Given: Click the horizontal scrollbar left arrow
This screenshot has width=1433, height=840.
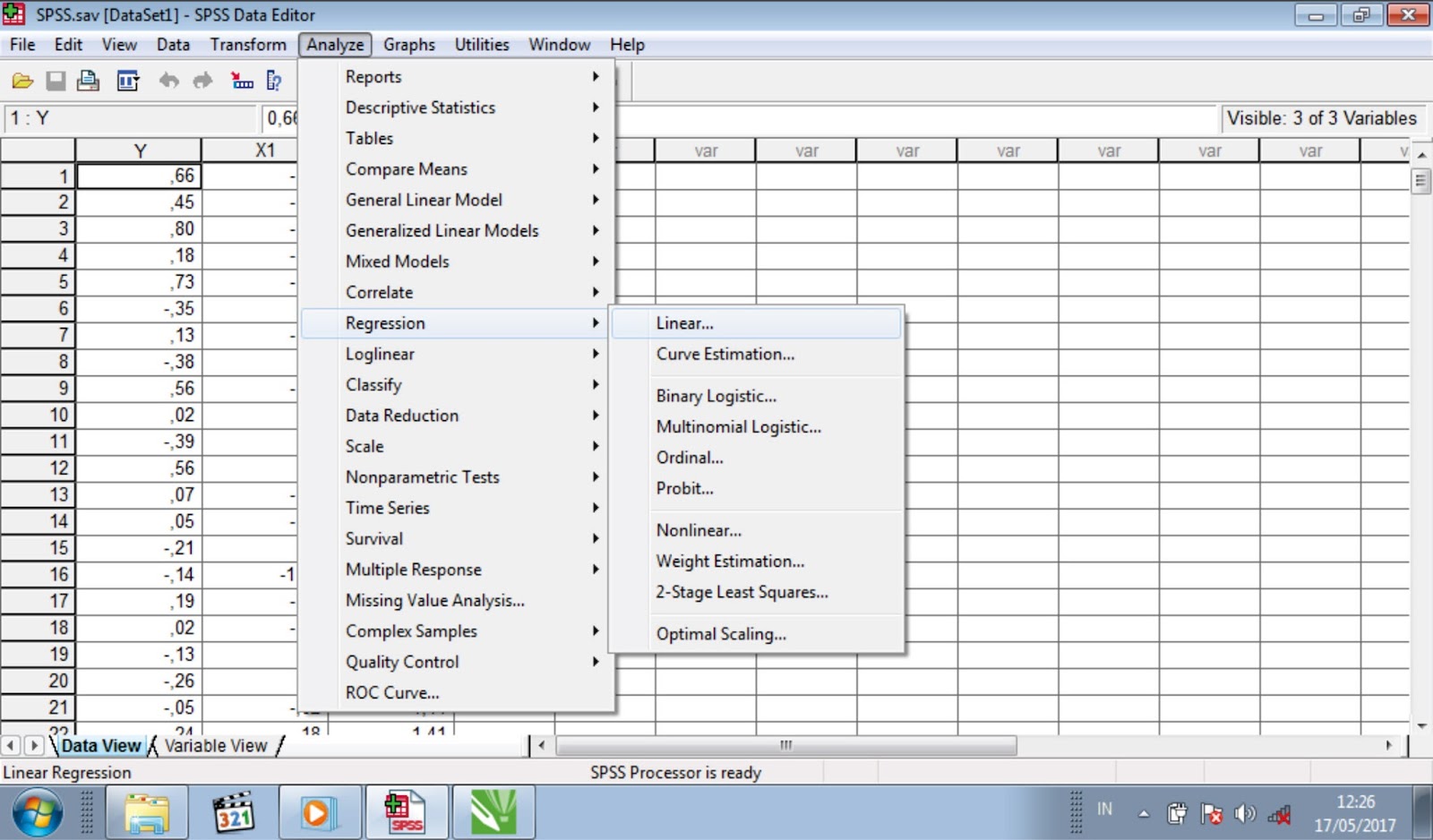Looking at the screenshot, I should point(542,745).
